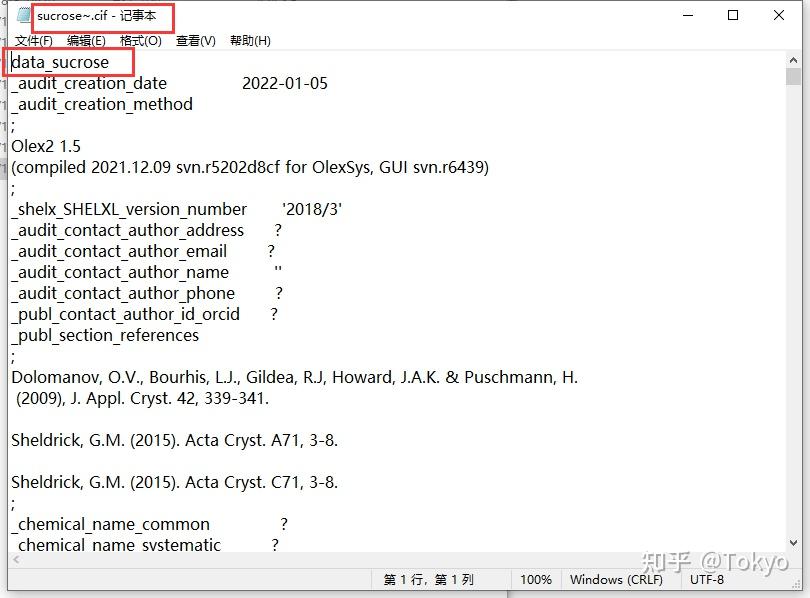Image resolution: width=810 pixels, height=598 pixels.
Task: Click the UTF-8 encoding indicator in status bar
Action: [708, 579]
